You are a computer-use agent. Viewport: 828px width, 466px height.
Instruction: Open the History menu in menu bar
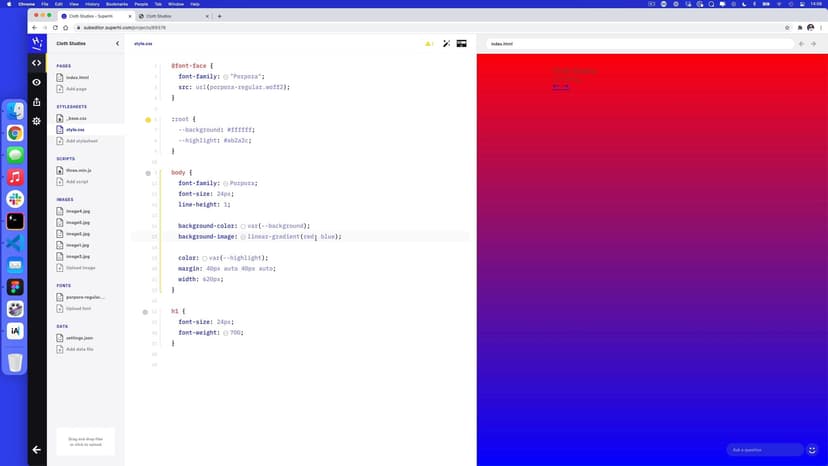[x=92, y=4]
